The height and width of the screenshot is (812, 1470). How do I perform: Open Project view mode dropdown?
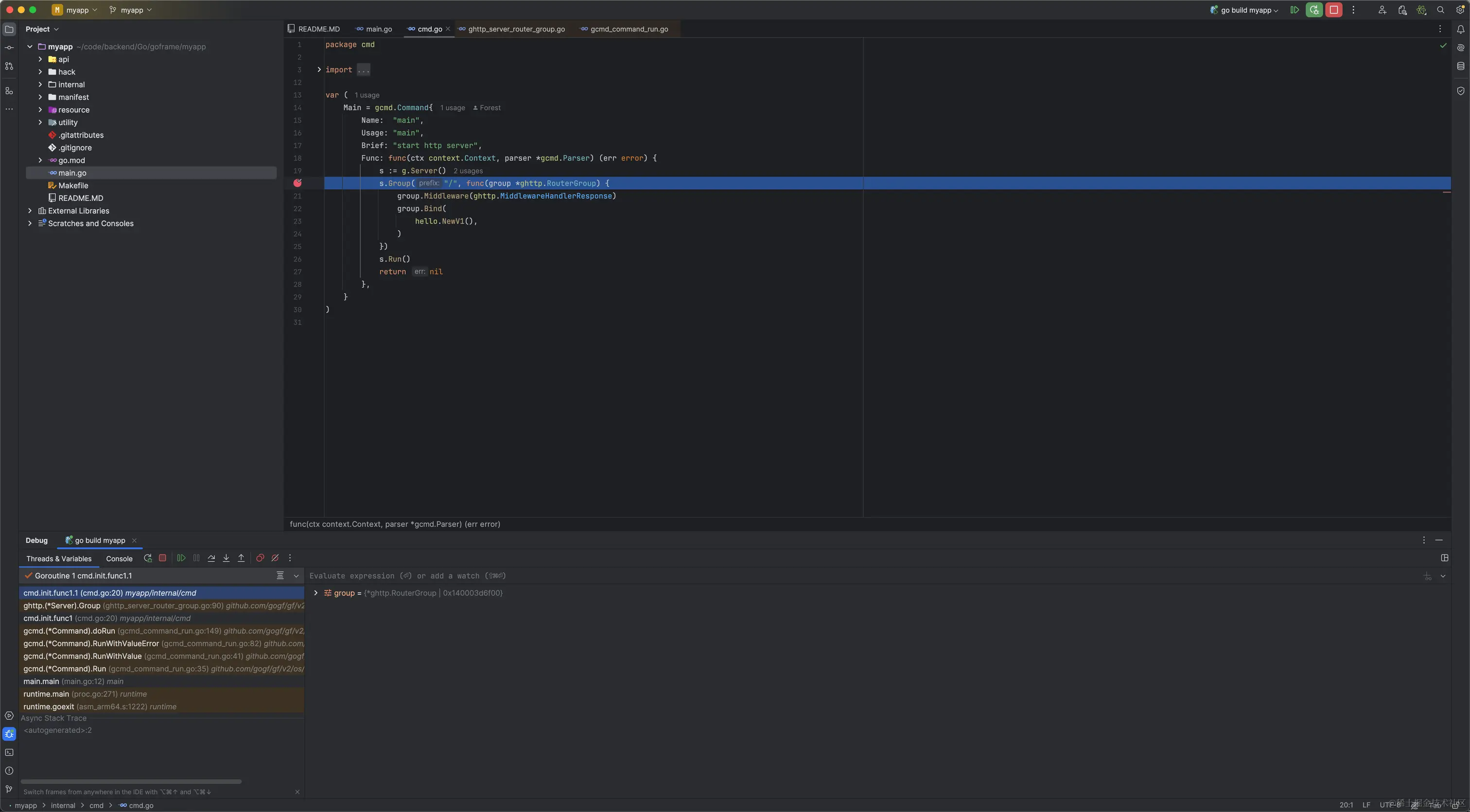[x=42, y=29]
